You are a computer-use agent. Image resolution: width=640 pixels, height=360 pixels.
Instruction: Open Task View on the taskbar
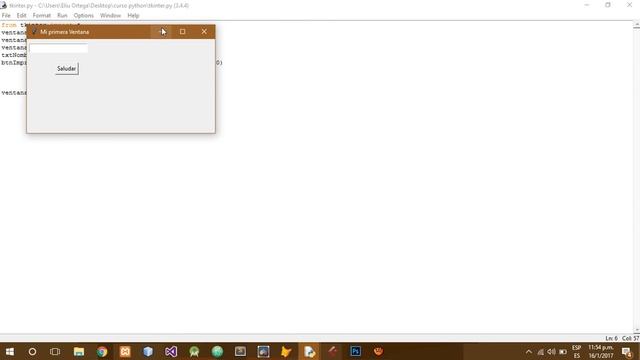click(x=55, y=351)
